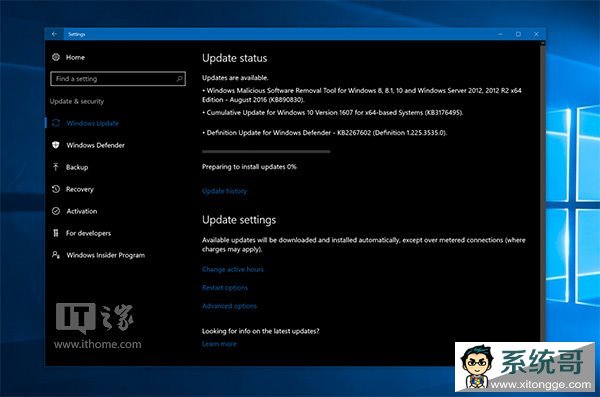
Task: Click the Backup upload arrow icon
Action: point(56,167)
